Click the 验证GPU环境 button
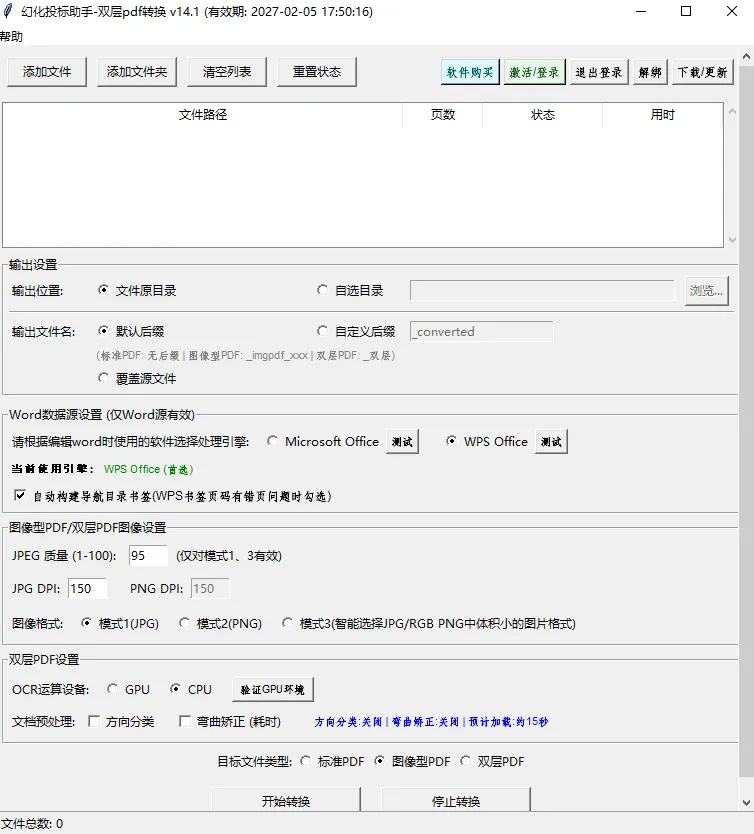This screenshot has height=834, width=754. pyautogui.click(x=273, y=689)
